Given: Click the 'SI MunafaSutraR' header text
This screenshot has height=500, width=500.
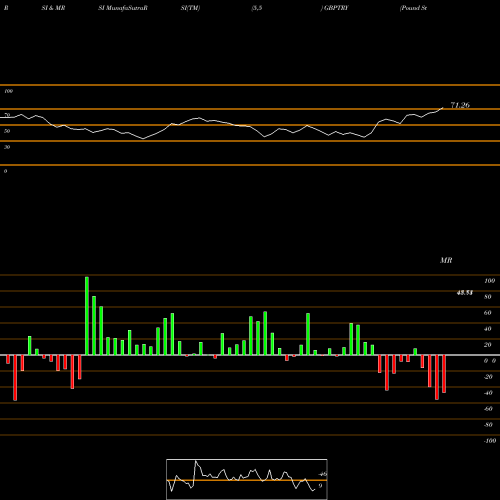Looking at the screenshot, I should [123, 8].
